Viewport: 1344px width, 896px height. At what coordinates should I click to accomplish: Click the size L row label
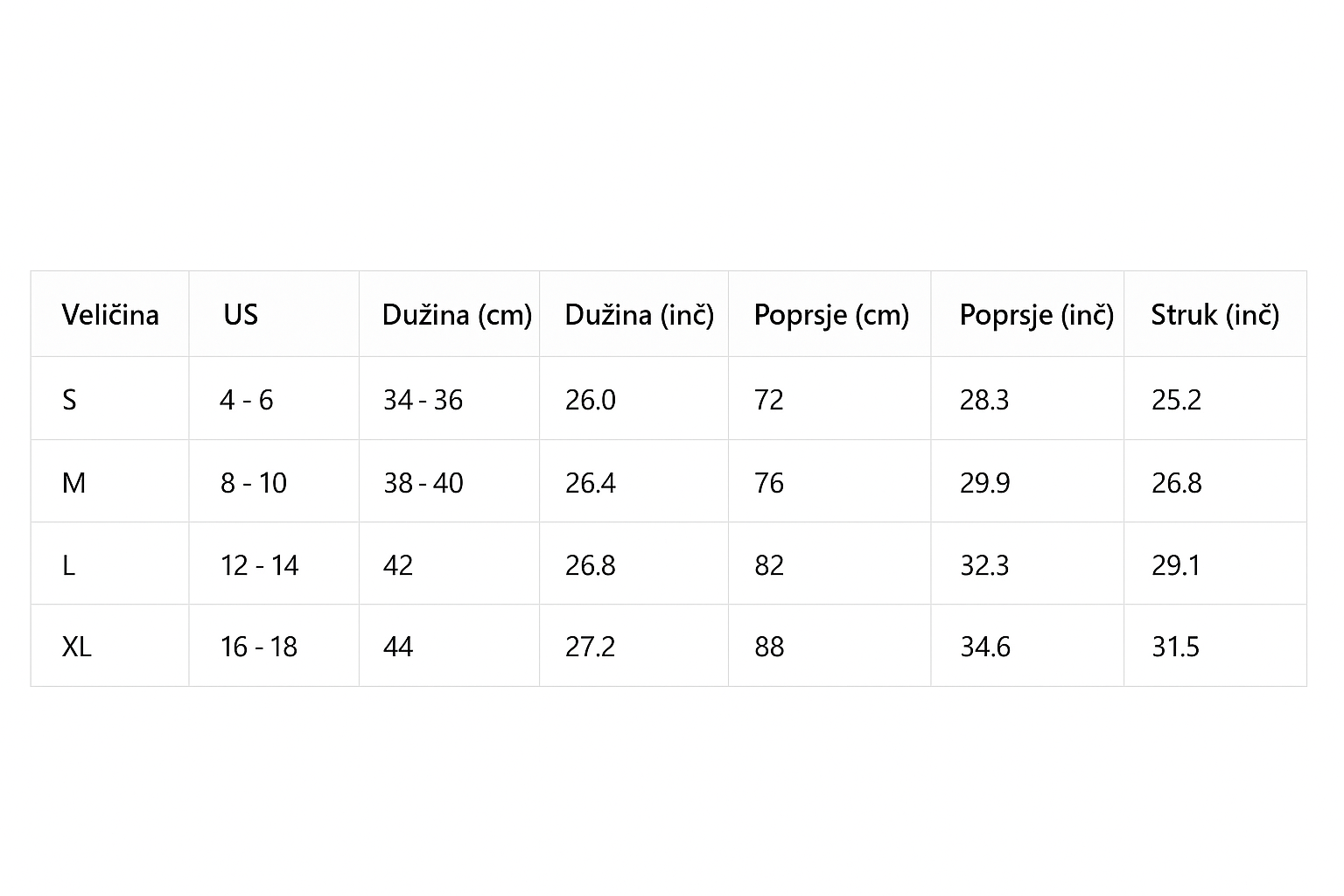click(x=69, y=565)
